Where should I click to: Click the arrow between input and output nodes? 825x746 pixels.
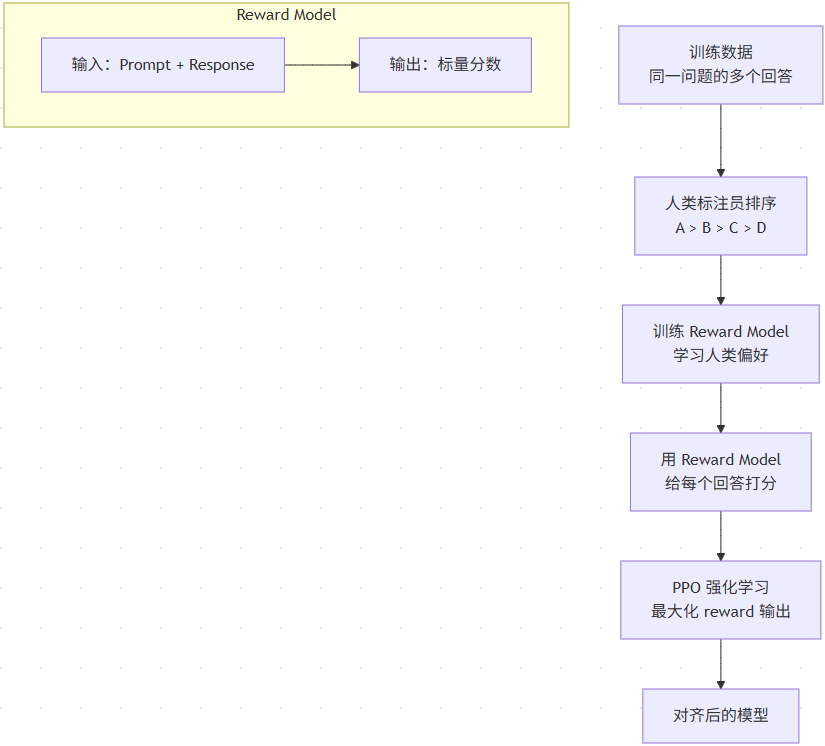point(322,65)
